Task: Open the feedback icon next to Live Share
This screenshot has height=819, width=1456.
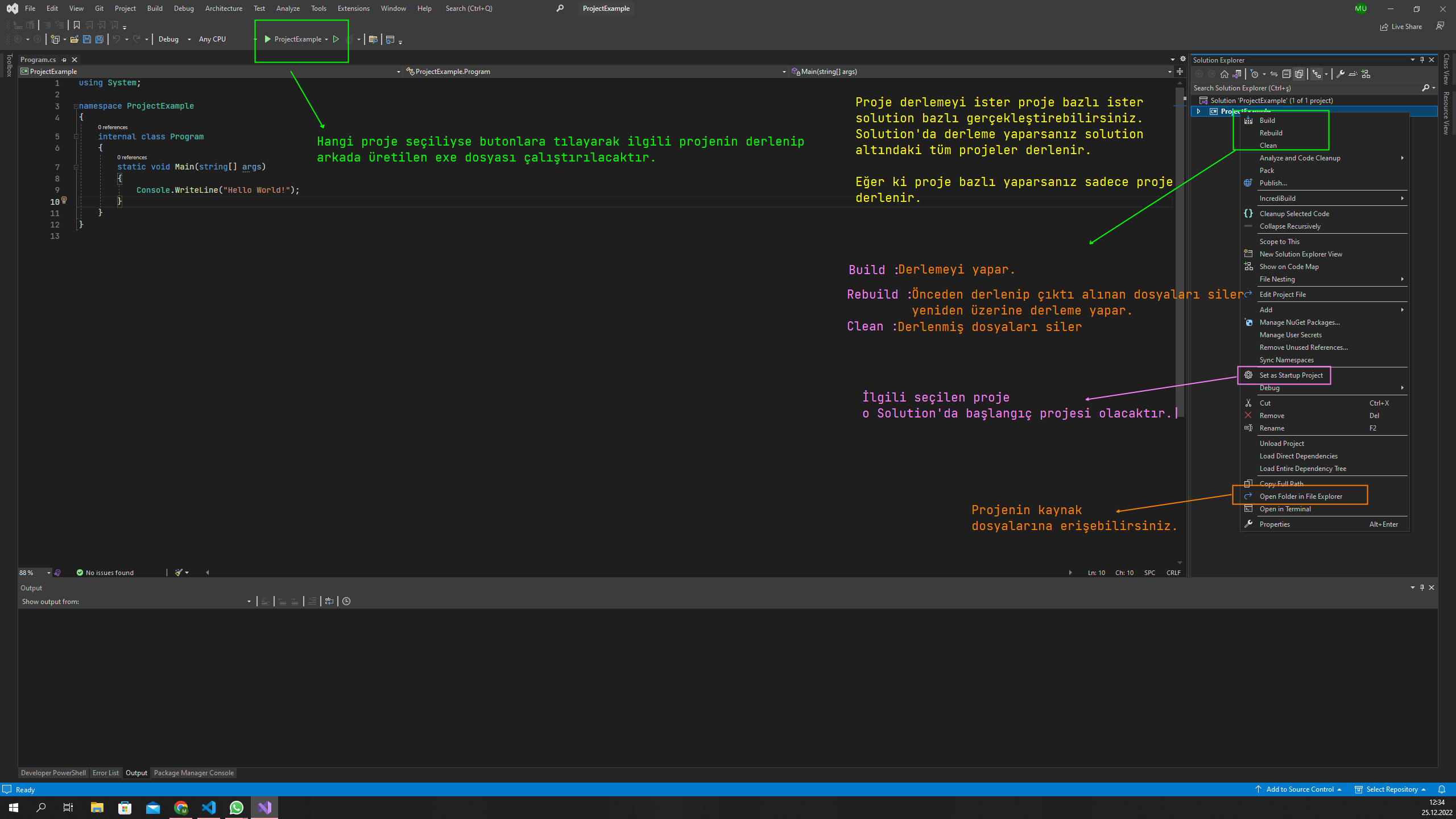Action: [x=1440, y=26]
